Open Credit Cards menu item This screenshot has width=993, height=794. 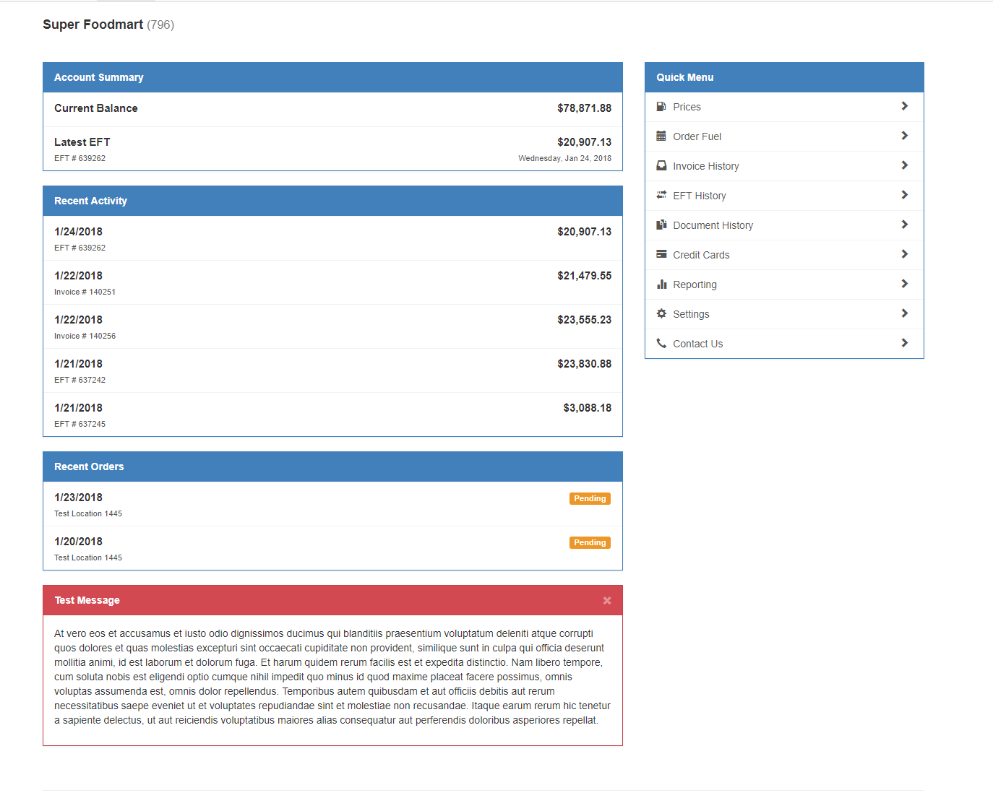click(784, 255)
